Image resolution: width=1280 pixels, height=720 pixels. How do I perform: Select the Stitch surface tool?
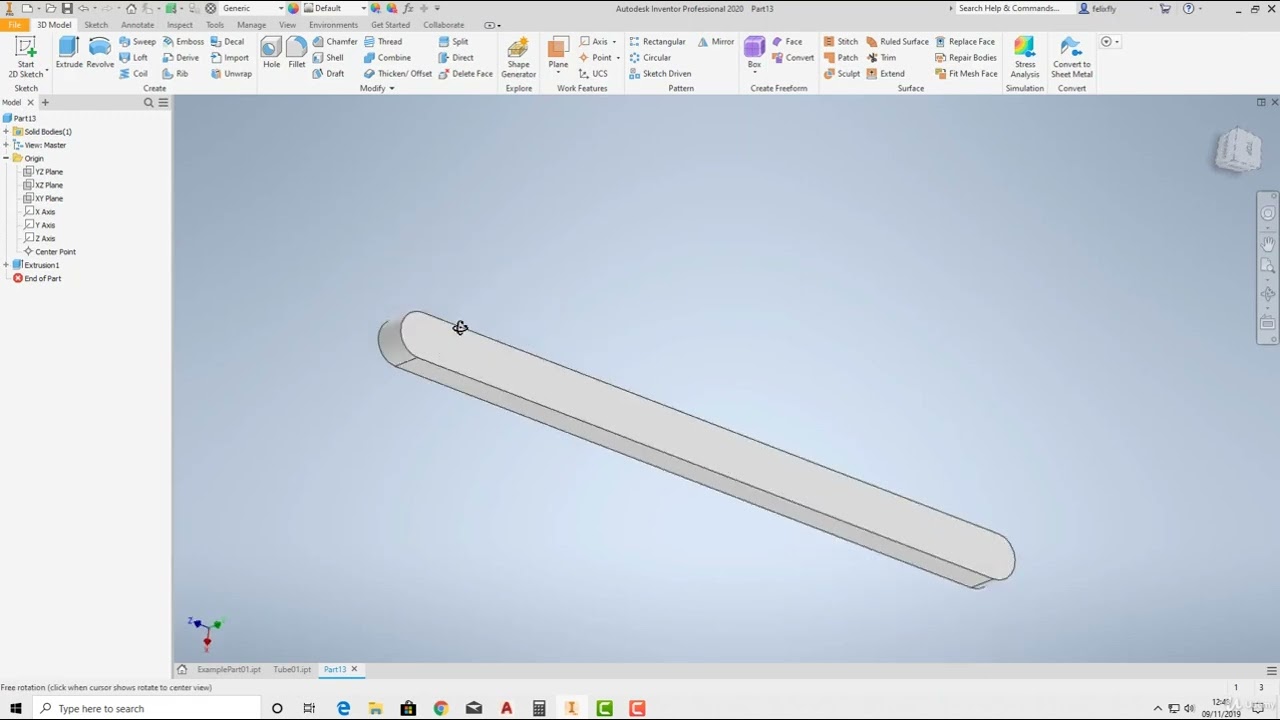pyautogui.click(x=841, y=42)
